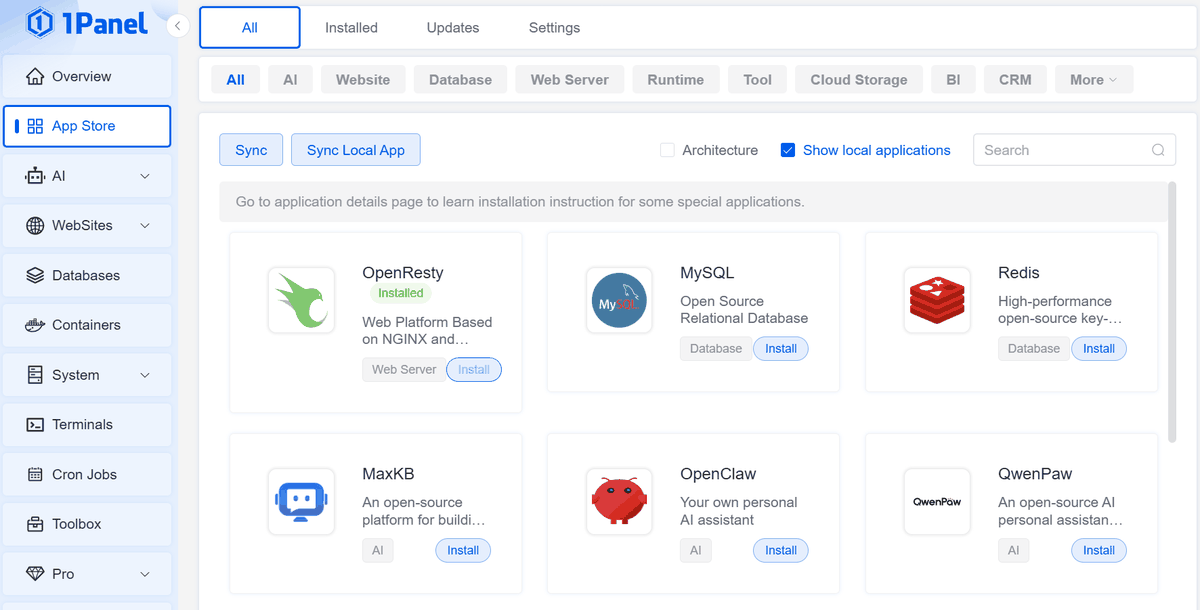Install the MySQL application
This screenshot has height=610, width=1200.
click(781, 349)
